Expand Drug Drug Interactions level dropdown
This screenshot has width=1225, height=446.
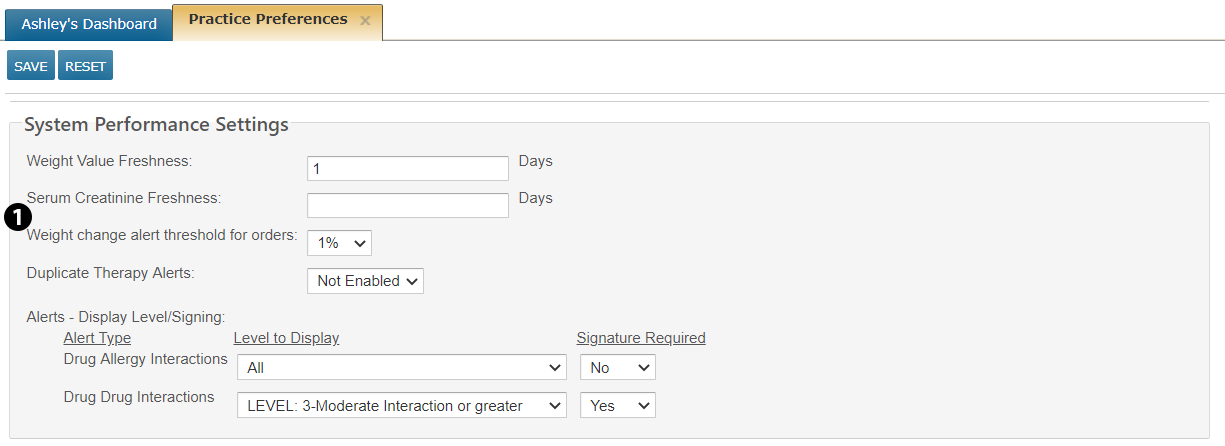[402, 405]
